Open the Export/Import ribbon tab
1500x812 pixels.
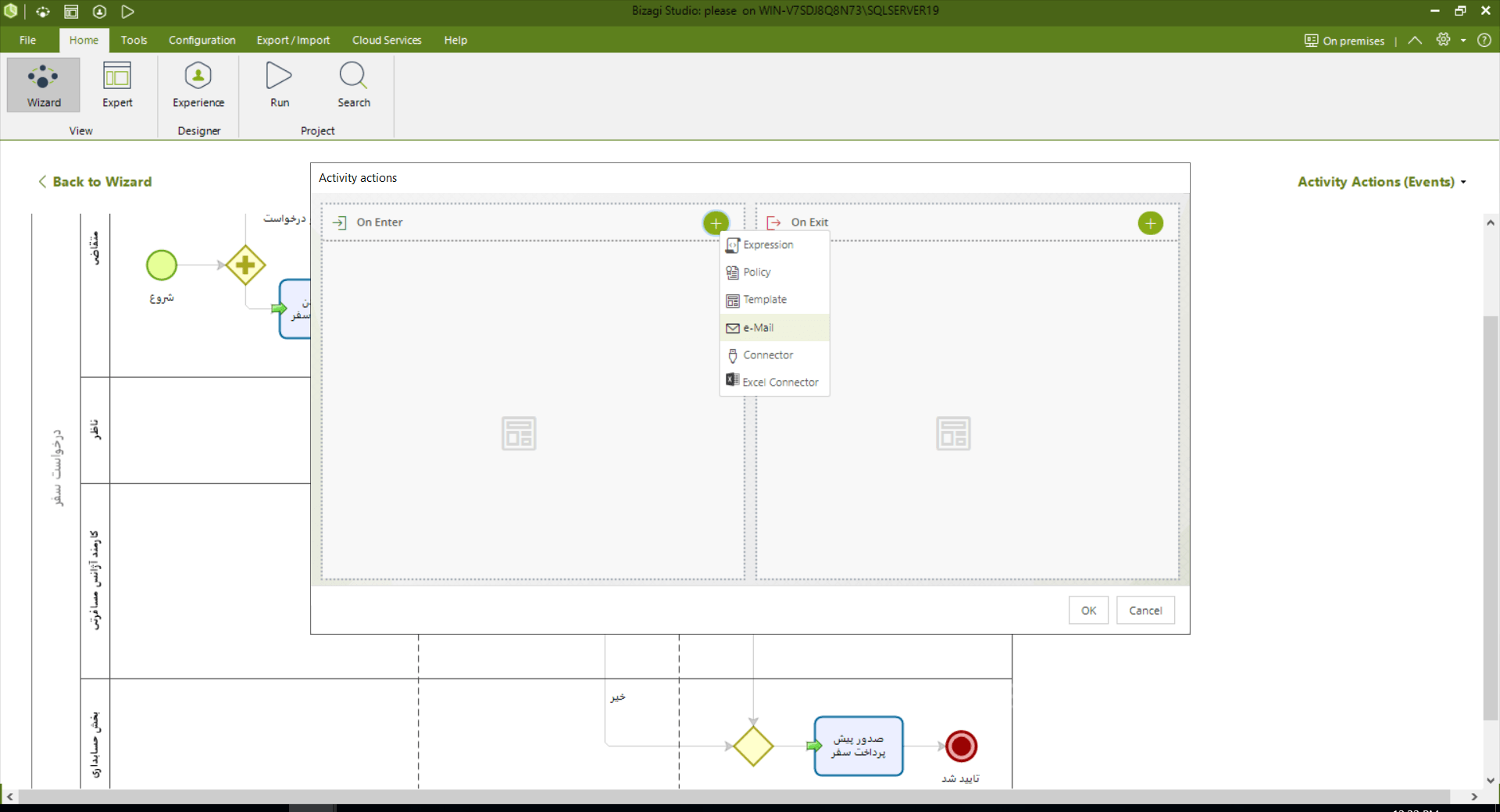293,41
